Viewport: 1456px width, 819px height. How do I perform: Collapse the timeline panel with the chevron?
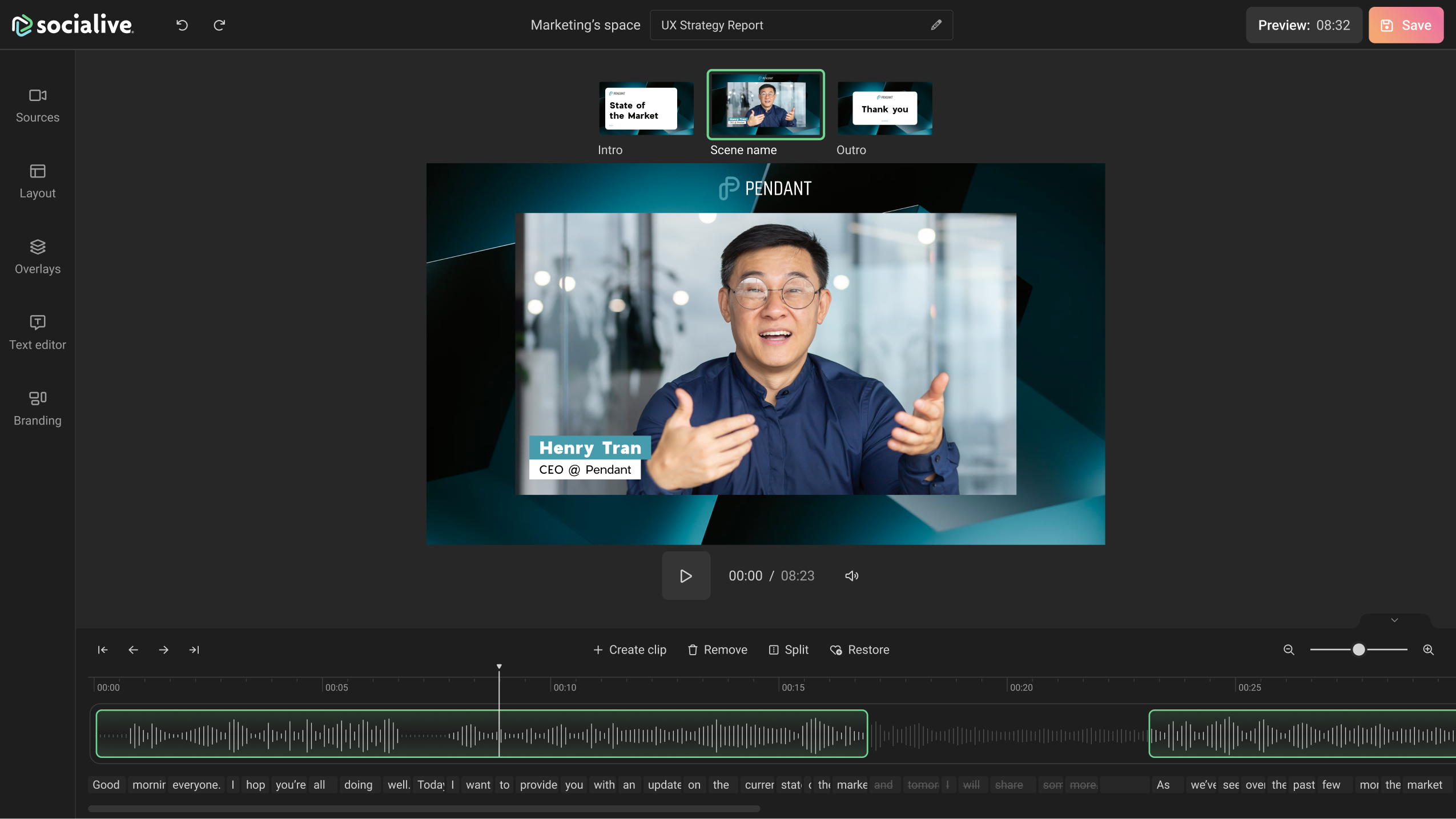tap(1393, 620)
